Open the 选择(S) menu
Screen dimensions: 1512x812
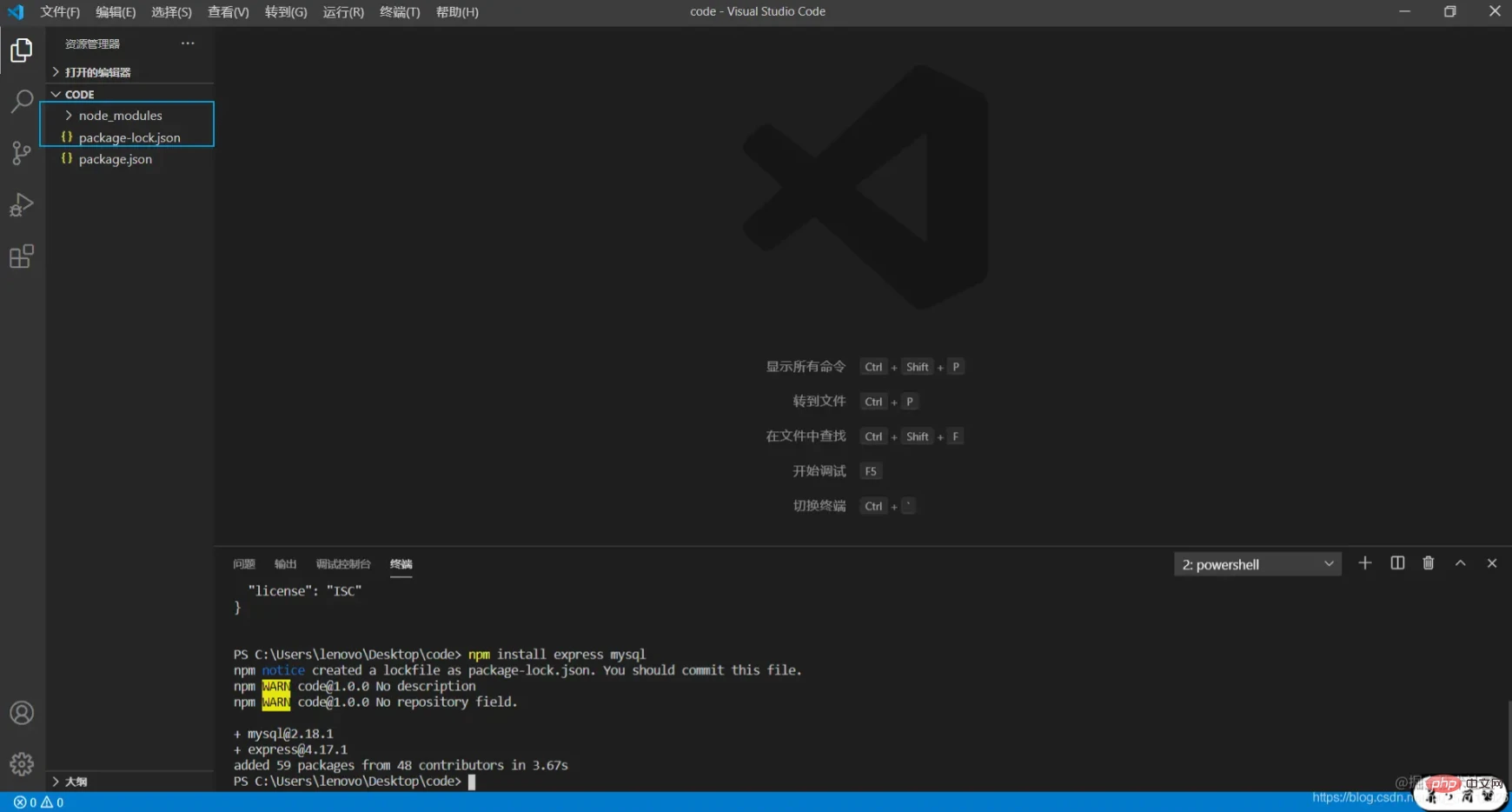pyautogui.click(x=171, y=12)
